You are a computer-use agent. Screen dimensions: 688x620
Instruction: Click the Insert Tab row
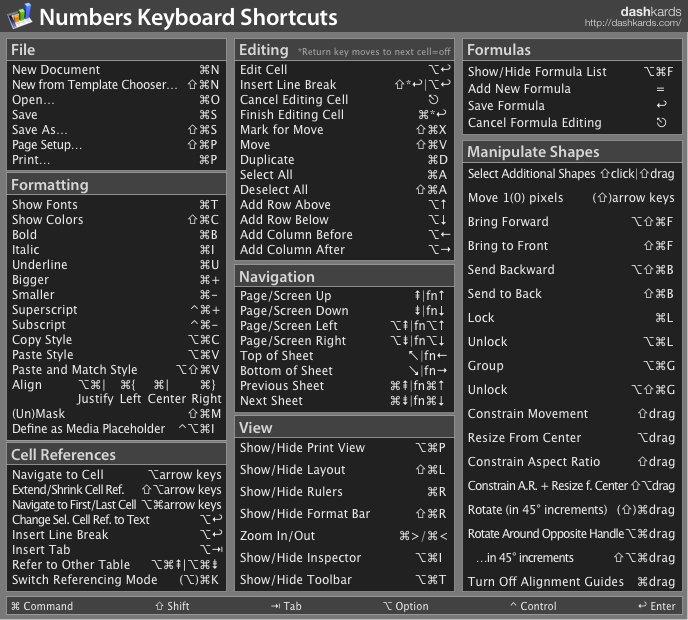point(116,550)
